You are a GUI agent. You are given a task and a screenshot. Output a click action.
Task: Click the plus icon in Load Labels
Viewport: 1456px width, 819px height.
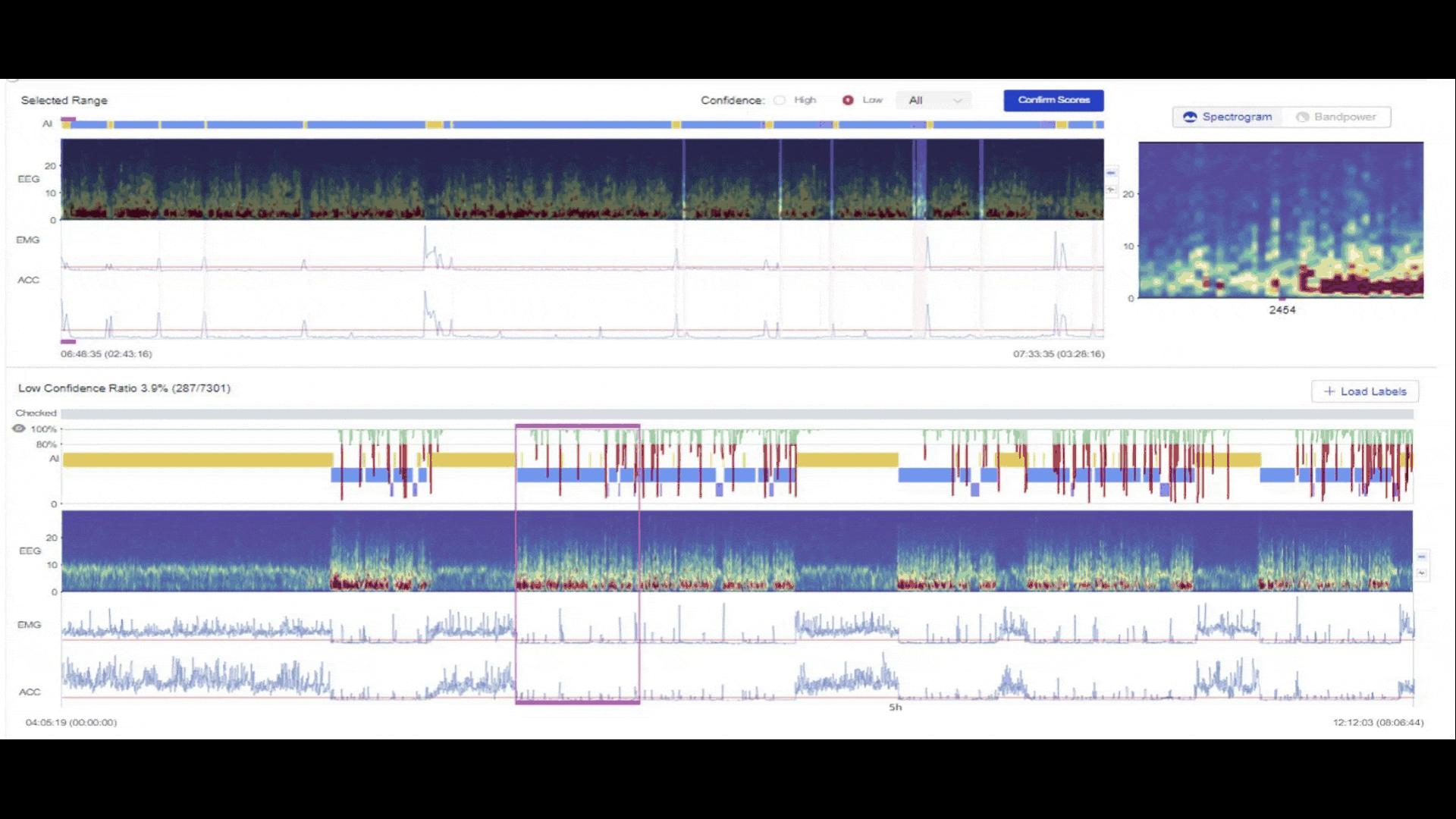[x=1329, y=391]
